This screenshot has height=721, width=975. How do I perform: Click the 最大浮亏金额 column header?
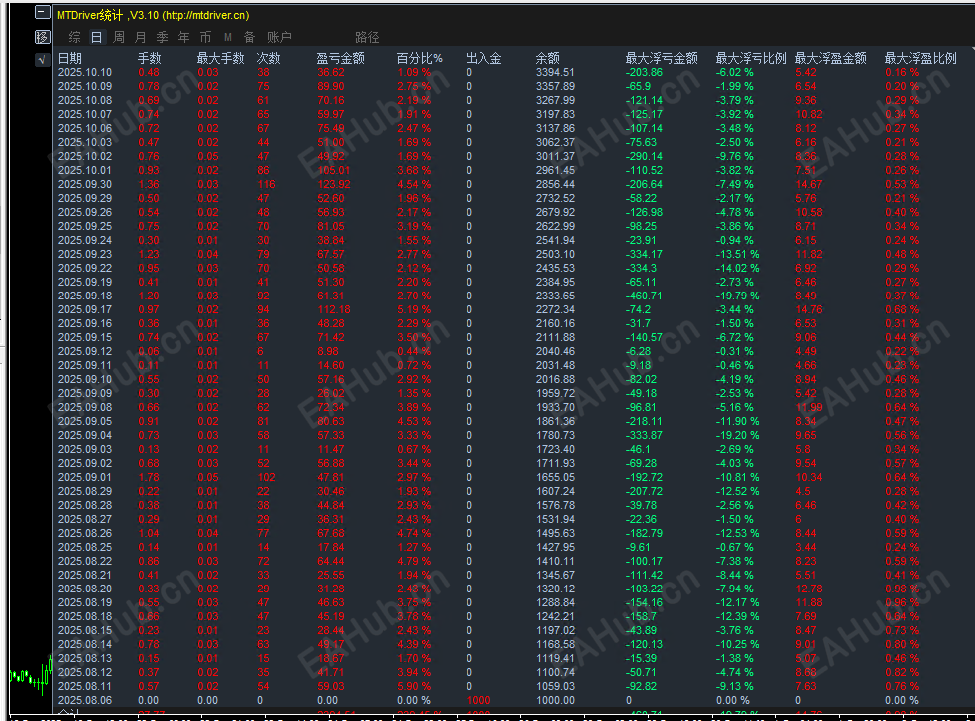pos(662,58)
